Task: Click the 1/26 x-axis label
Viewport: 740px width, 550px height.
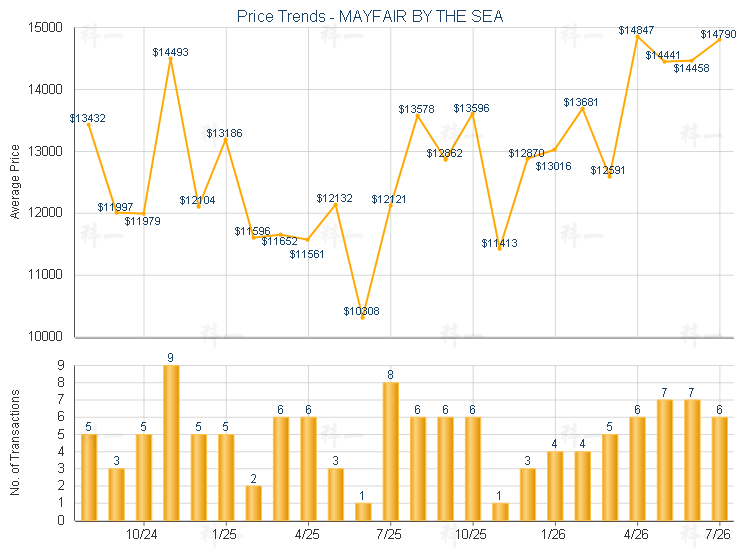Action: tap(553, 534)
